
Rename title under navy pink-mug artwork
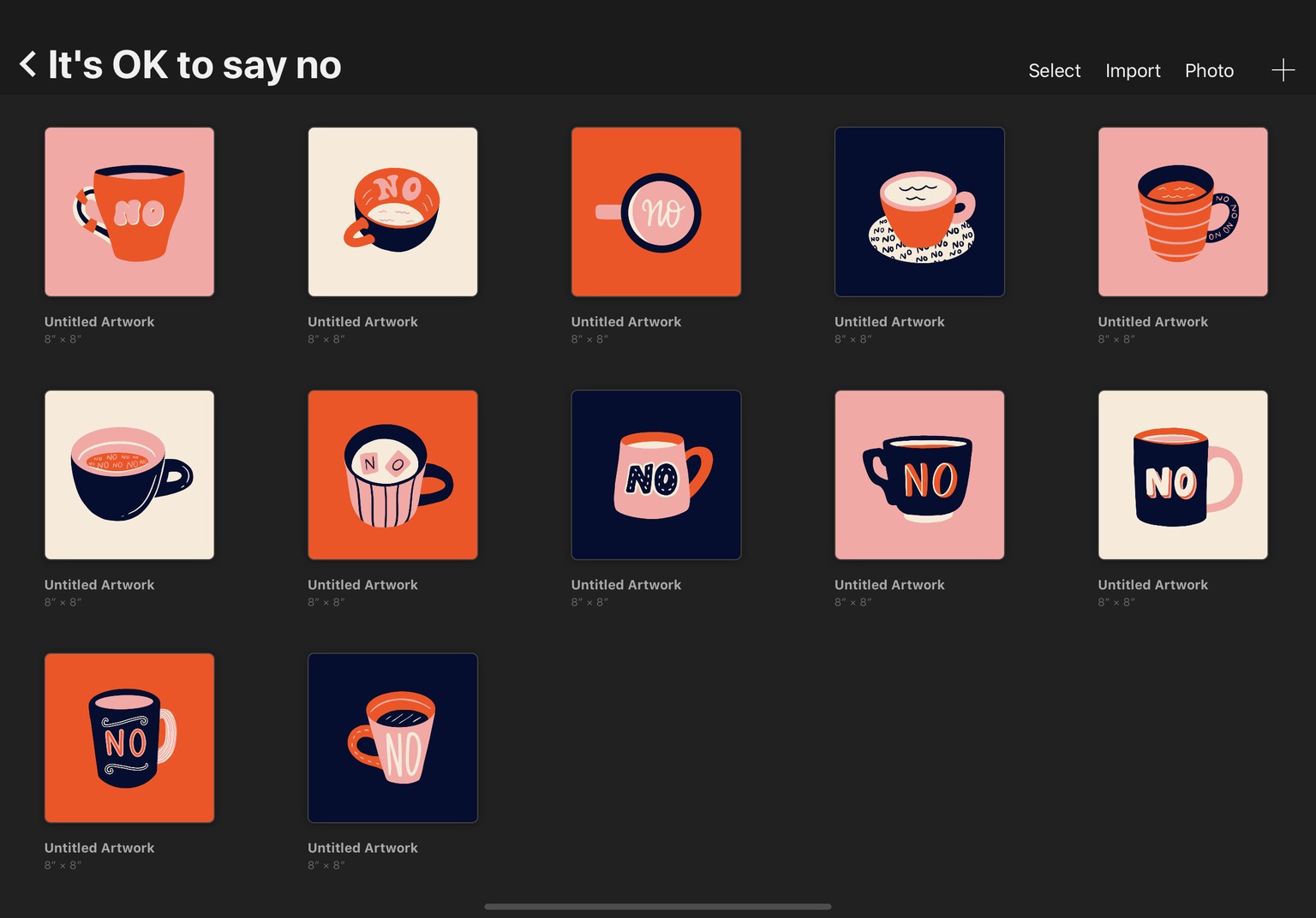(626, 585)
